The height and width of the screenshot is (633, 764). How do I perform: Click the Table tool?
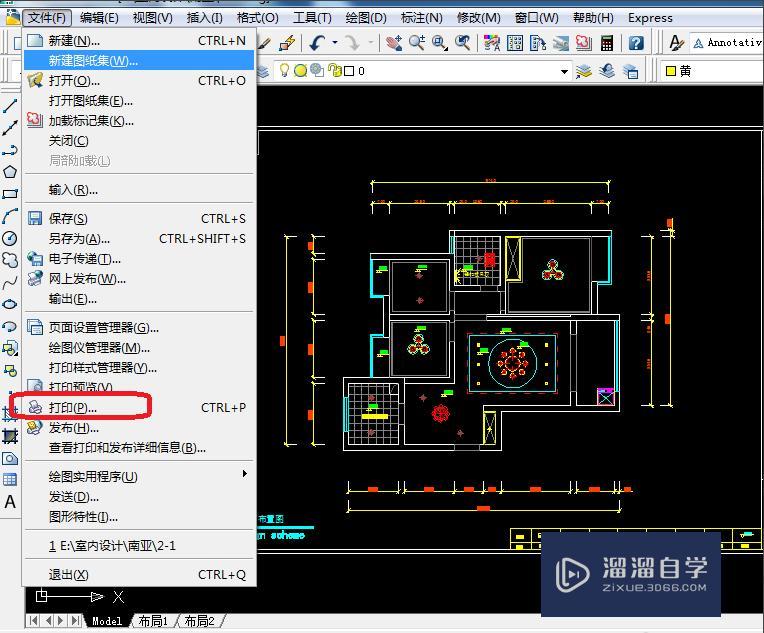(x=10, y=480)
